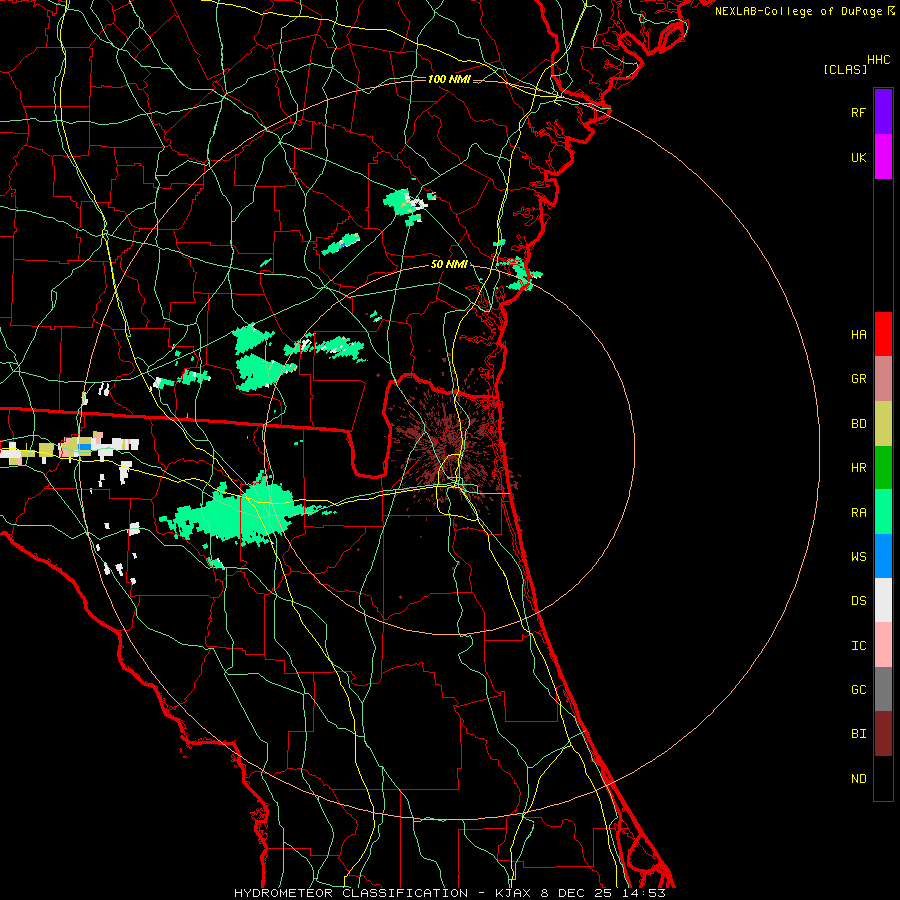Click the 'GC' legend label
Screen dimensions: 900x900
point(858,689)
